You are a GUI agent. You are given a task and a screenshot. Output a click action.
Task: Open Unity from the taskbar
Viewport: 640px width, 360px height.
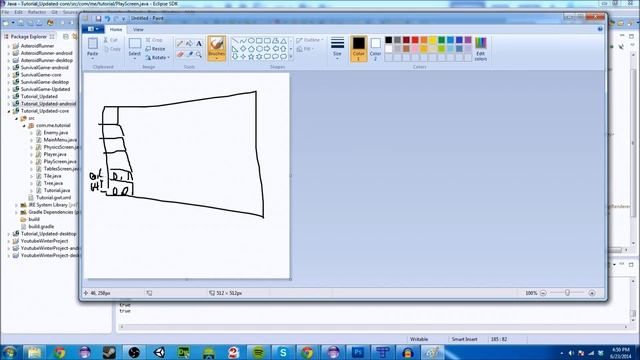(x=159, y=352)
